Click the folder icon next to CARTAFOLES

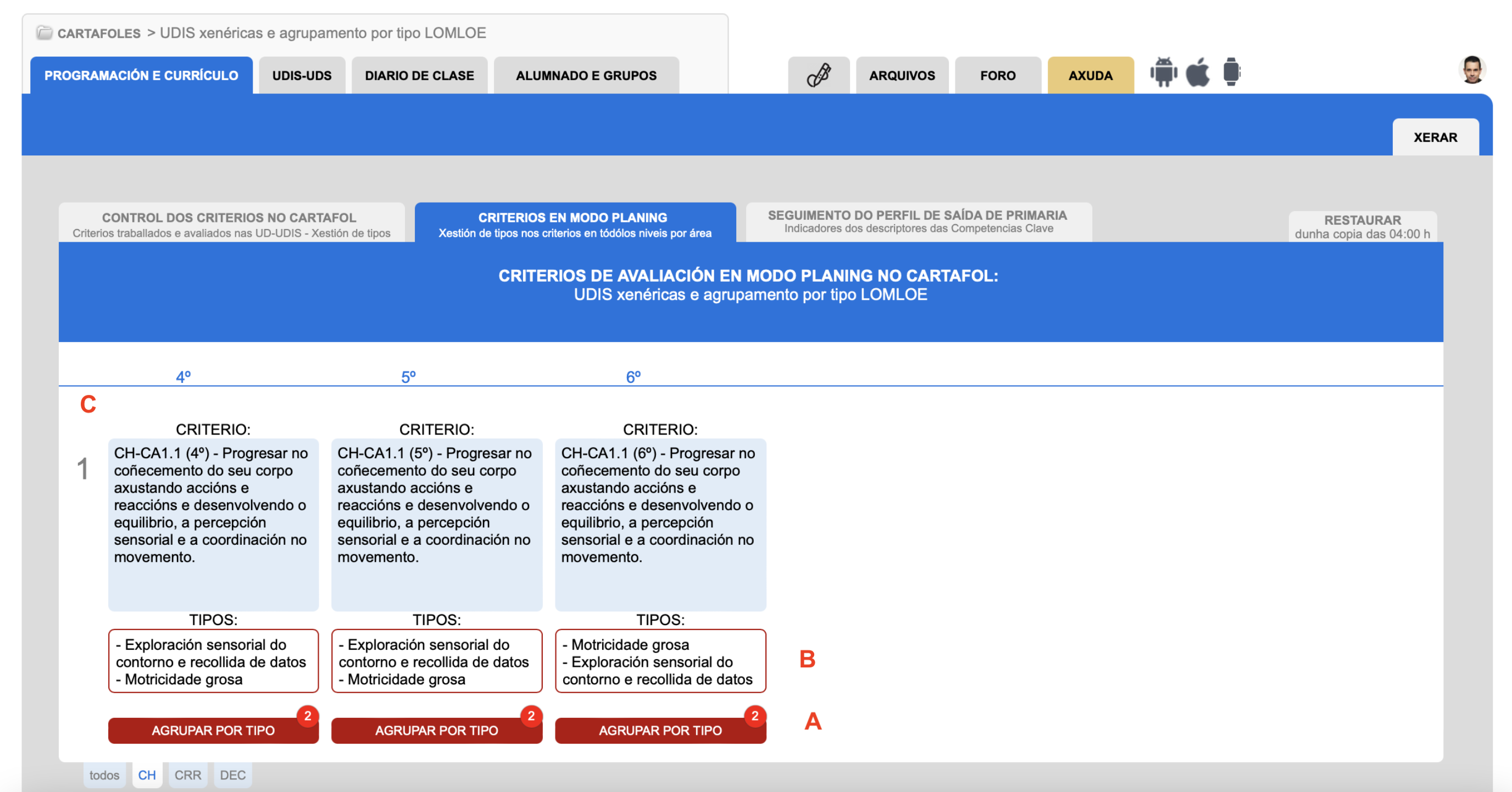point(44,32)
